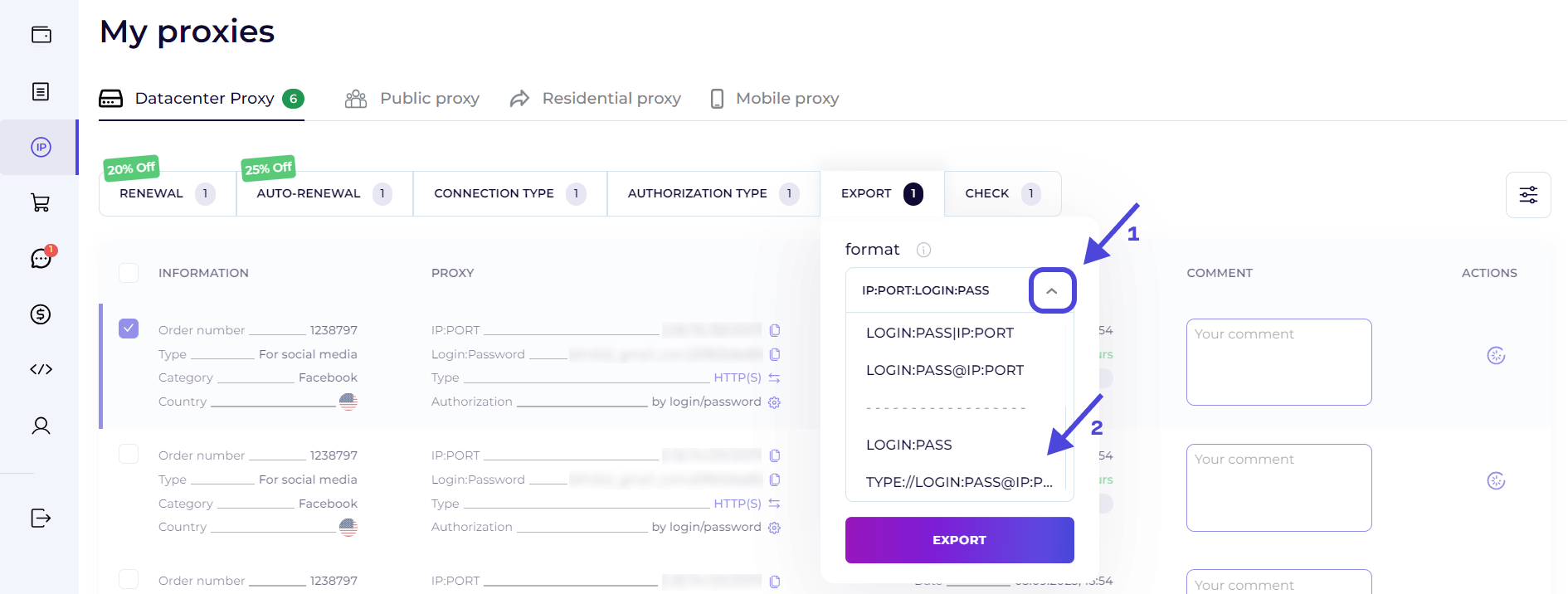This screenshot has width=1568, height=594.
Task: Choose the LOGIN:PASS|IP:PORT format option
Action: [x=940, y=333]
